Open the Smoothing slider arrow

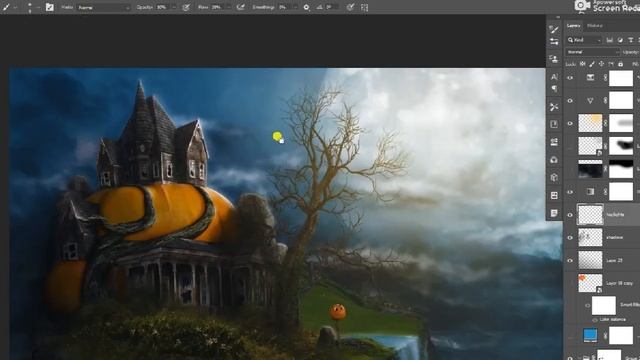pyautogui.click(x=295, y=7)
